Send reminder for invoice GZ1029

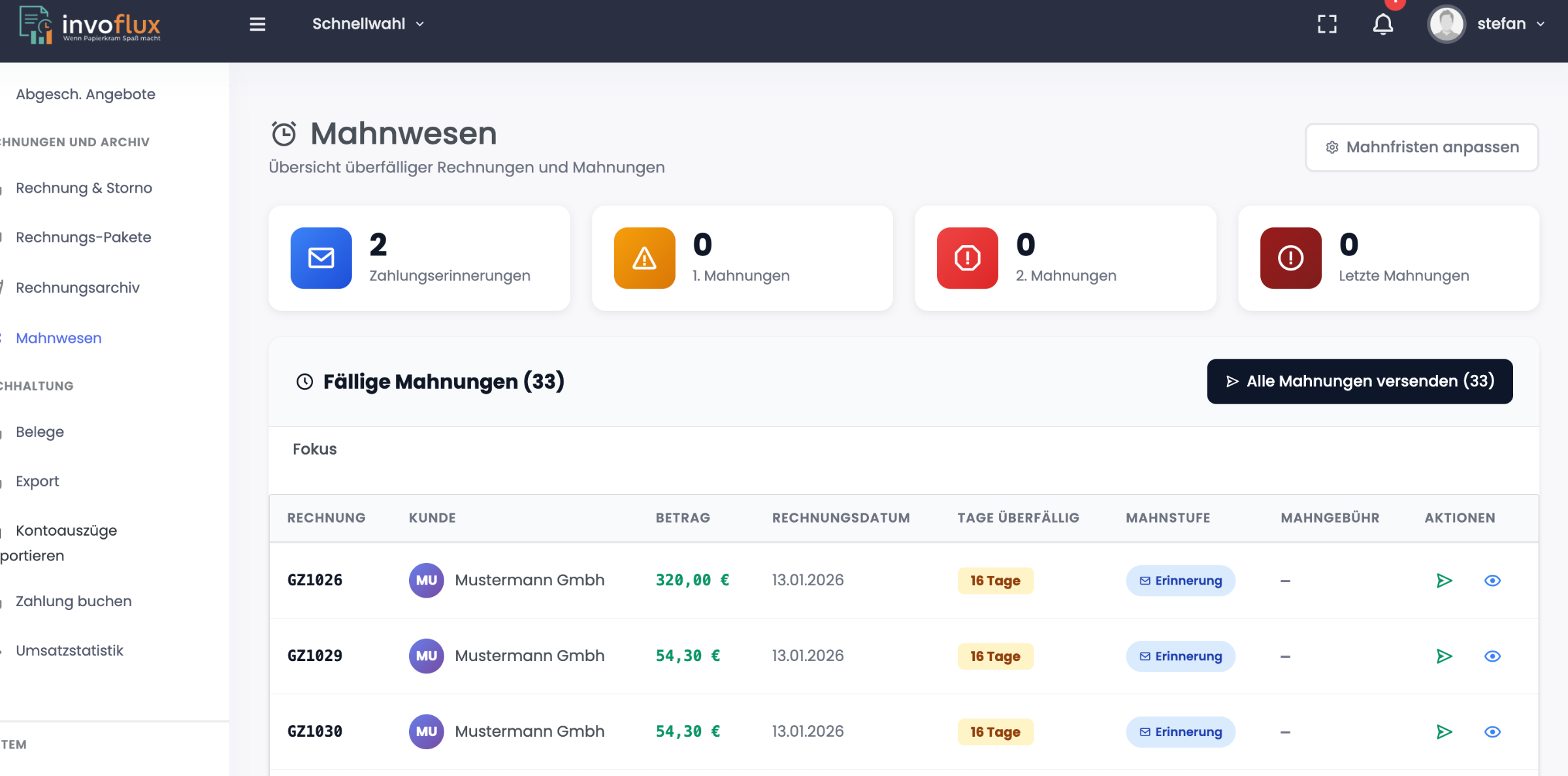point(1444,656)
